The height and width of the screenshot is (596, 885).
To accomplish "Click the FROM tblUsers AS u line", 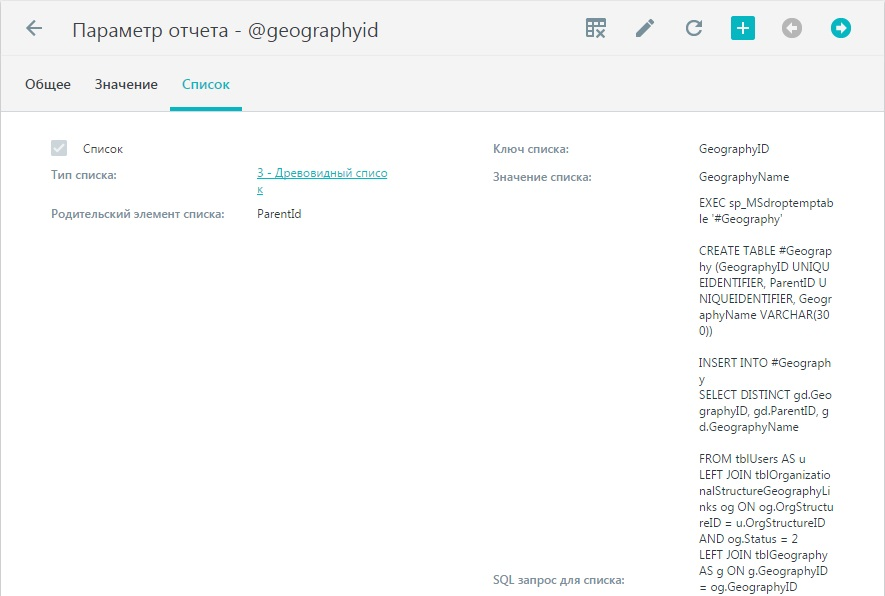I will click(752, 459).
